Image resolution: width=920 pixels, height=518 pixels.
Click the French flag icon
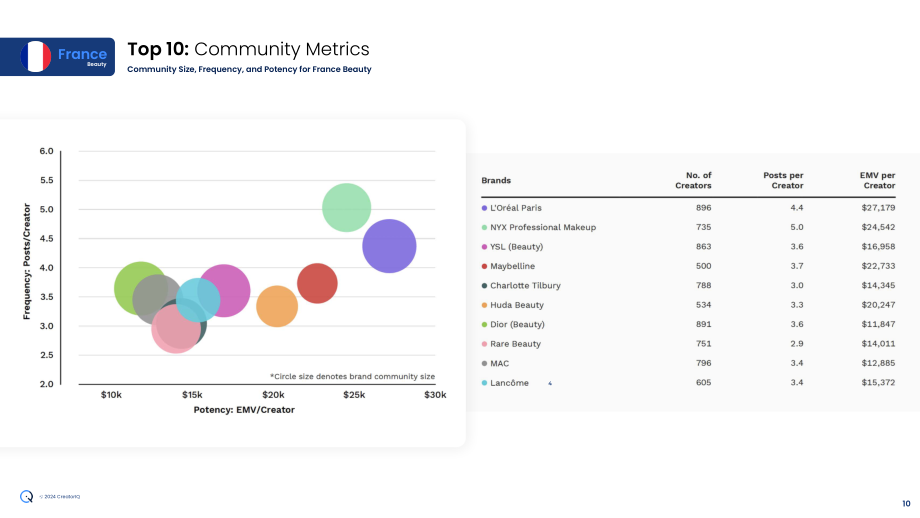(36, 56)
